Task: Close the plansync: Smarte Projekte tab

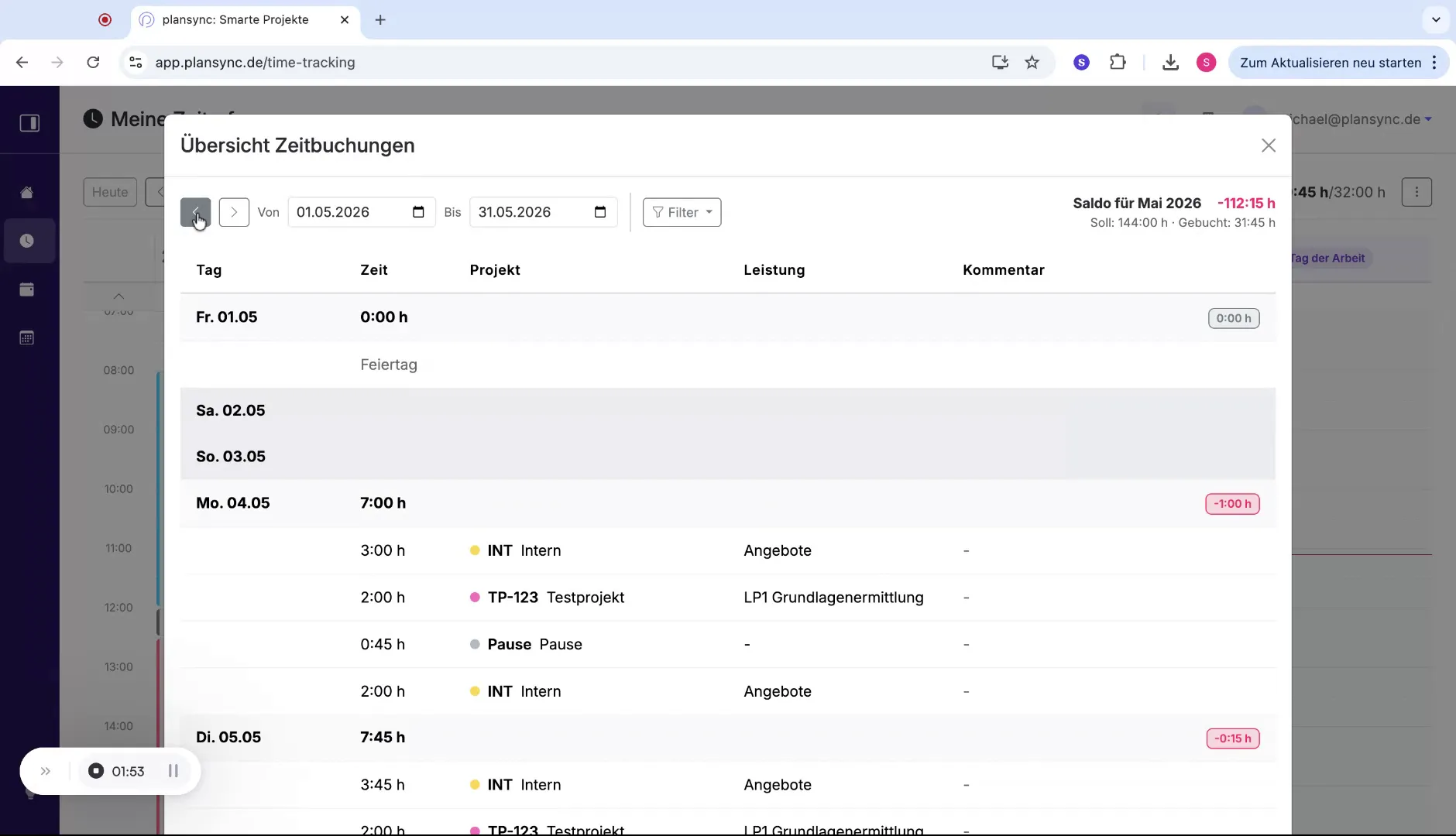Action: coord(345,20)
